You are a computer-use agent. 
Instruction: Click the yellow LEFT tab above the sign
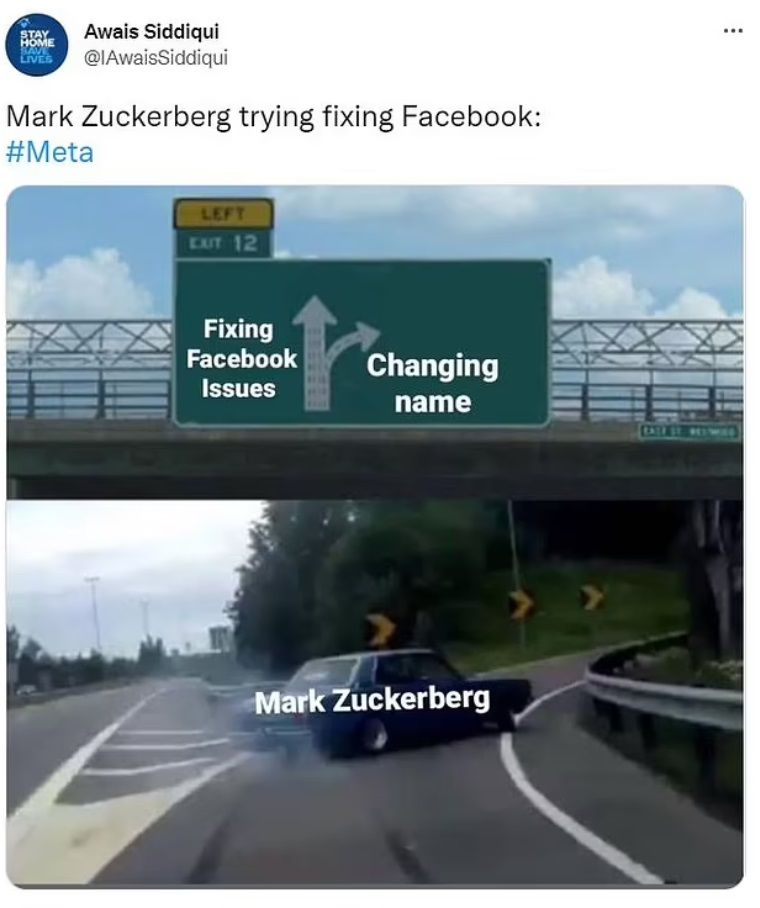pos(223,214)
